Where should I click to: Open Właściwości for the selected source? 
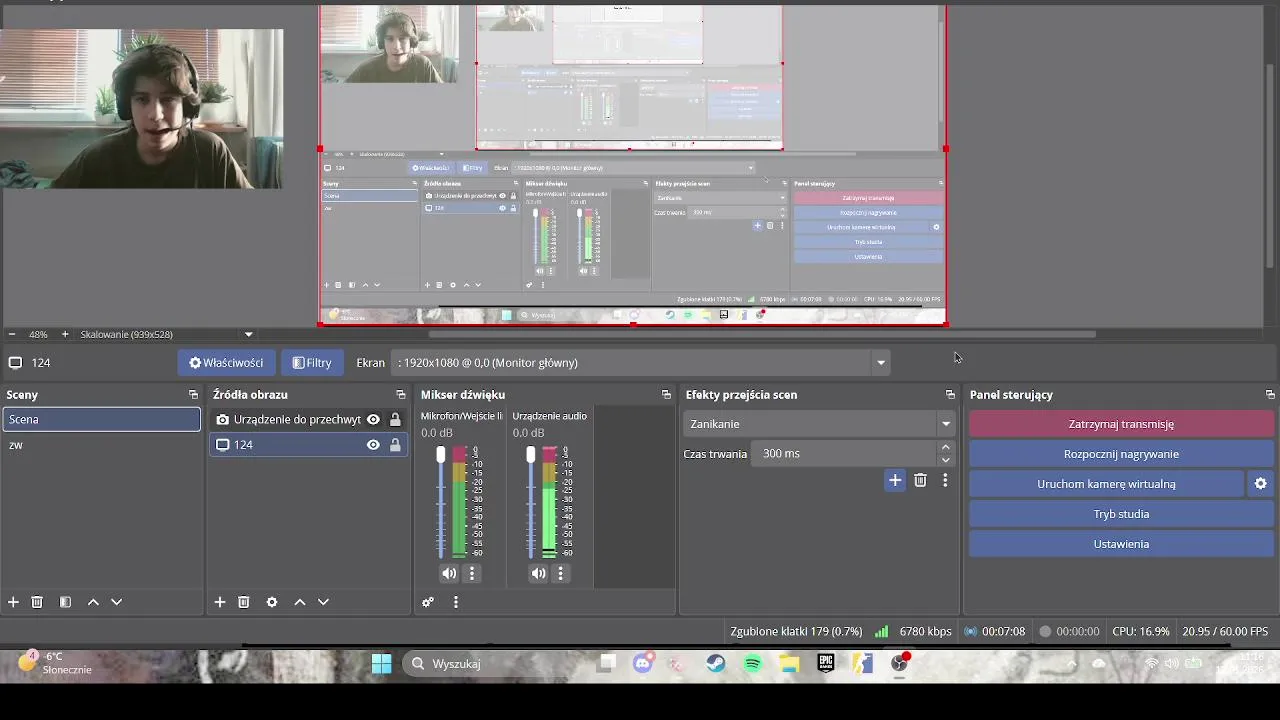pyautogui.click(x=227, y=363)
